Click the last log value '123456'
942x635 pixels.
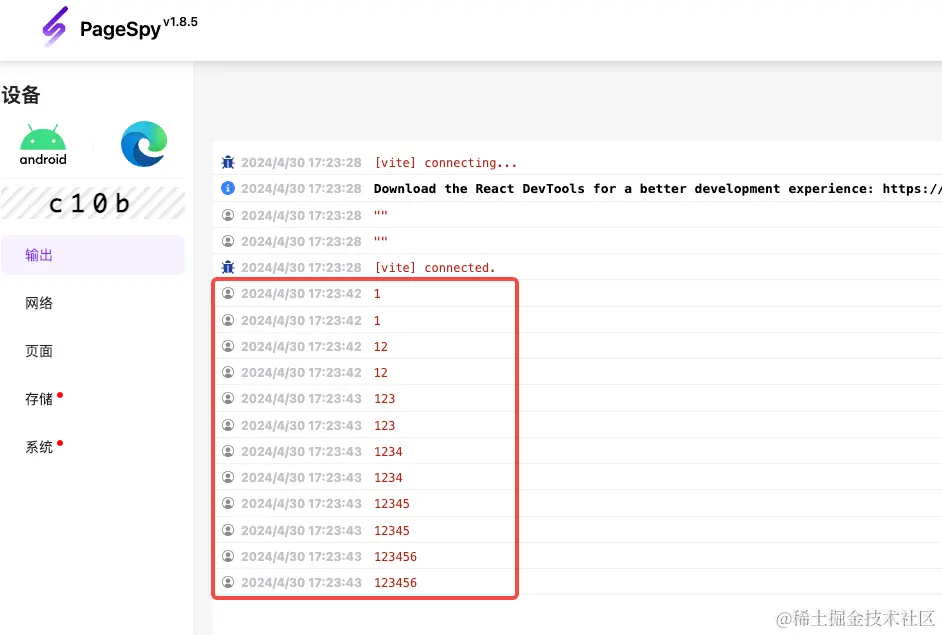point(395,583)
